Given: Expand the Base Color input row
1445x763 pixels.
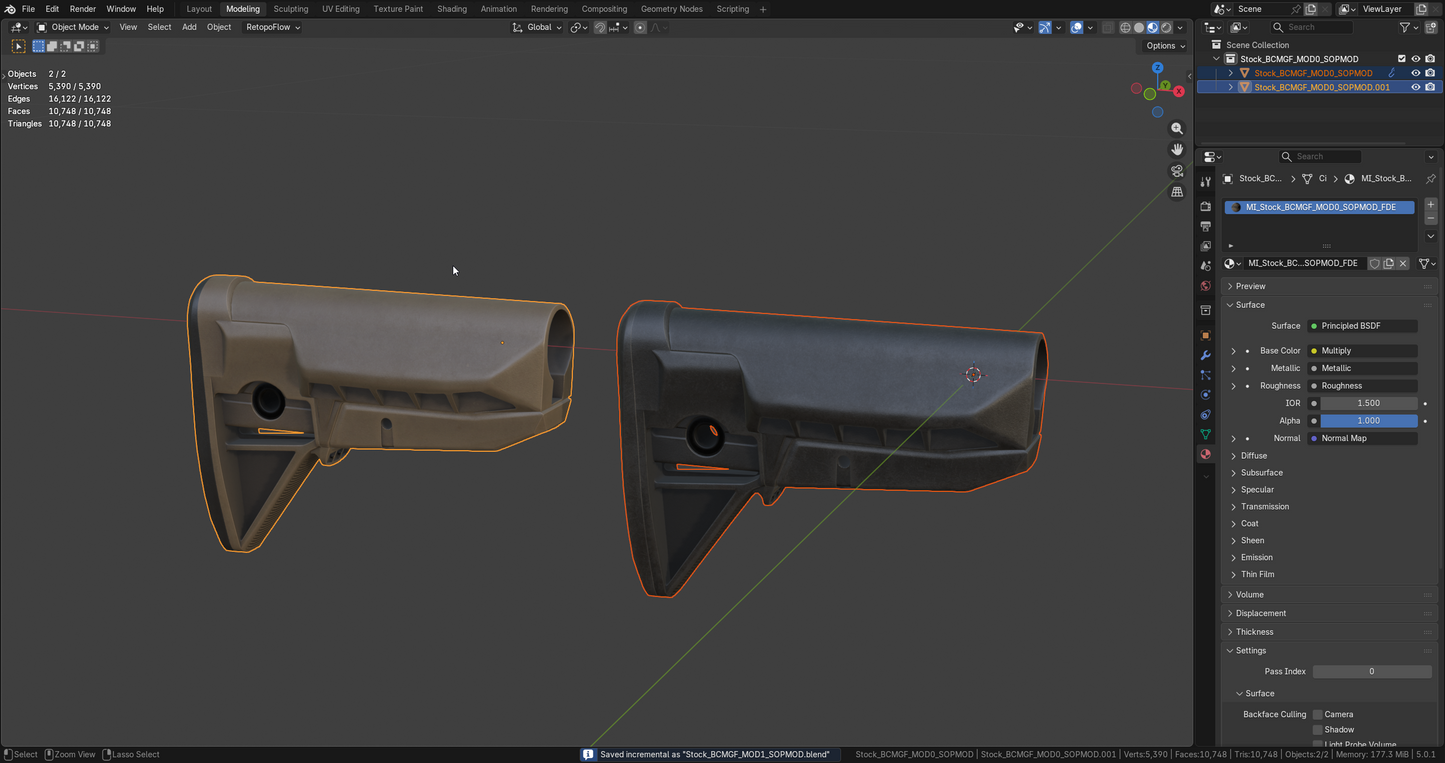Looking at the screenshot, I should click(x=1233, y=351).
